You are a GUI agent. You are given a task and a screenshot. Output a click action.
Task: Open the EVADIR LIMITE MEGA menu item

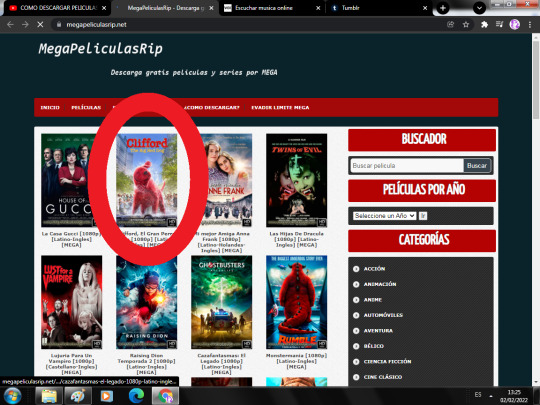pyautogui.click(x=280, y=107)
